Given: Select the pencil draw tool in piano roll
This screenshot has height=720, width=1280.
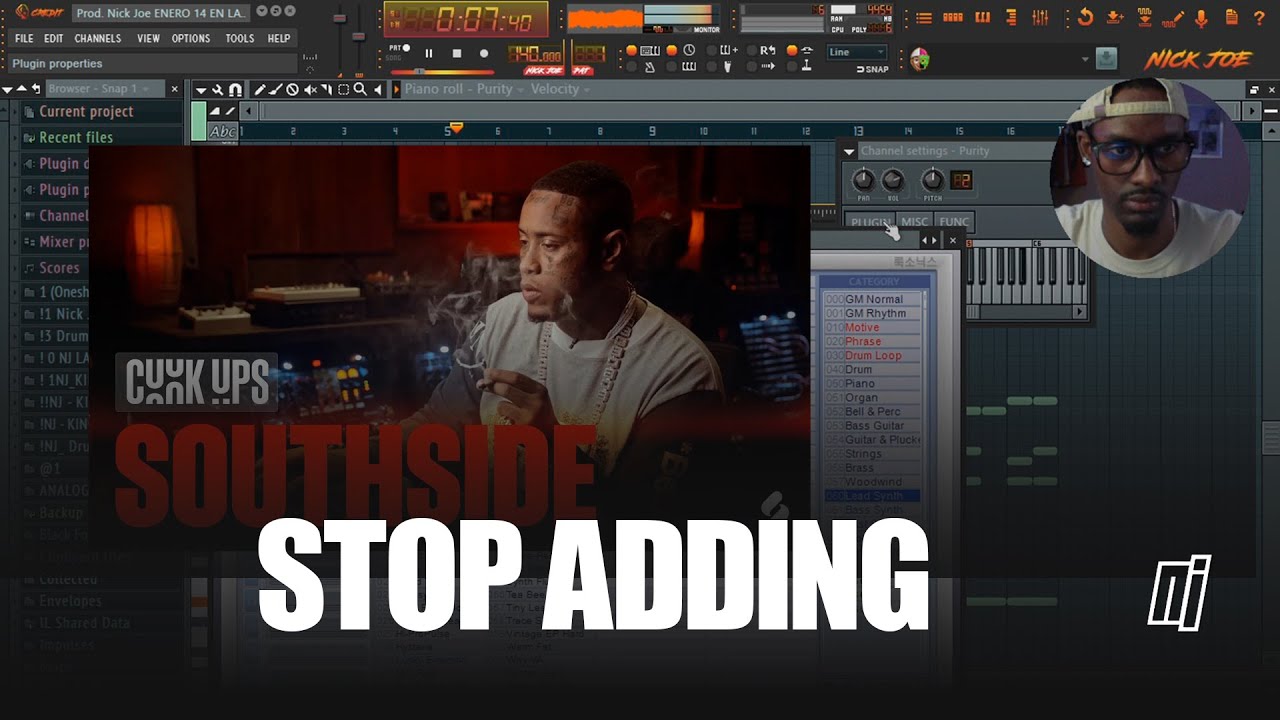Looking at the screenshot, I should [260, 90].
